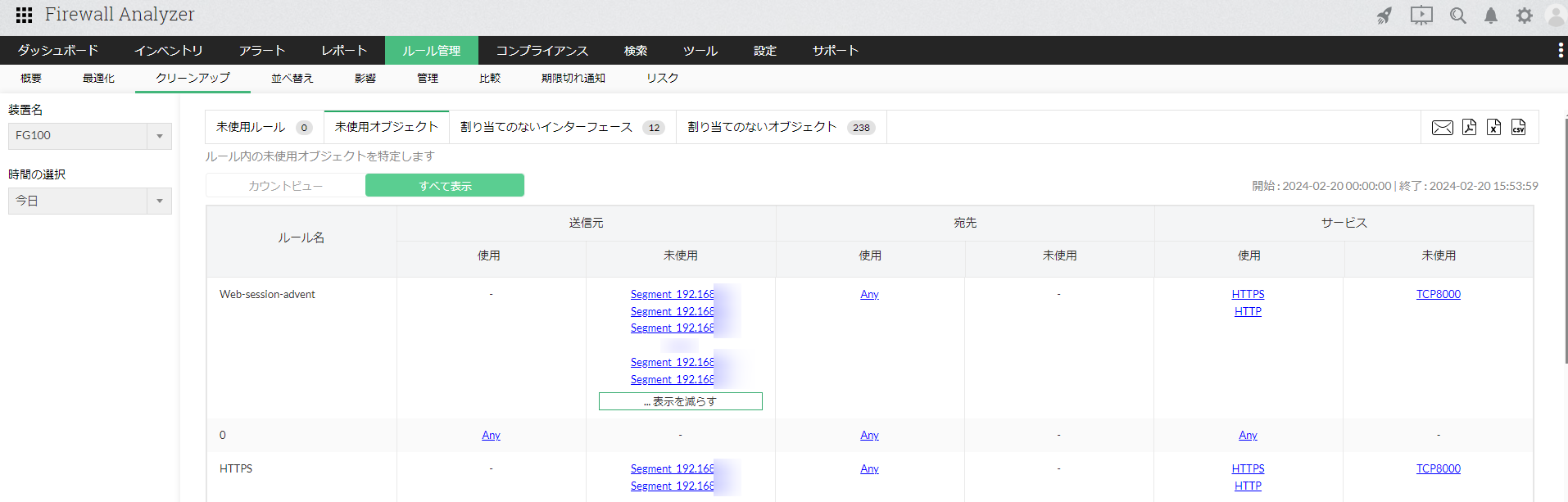1568x502 pixels.
Task: Click the search magnifier icon
Action: [x=1457, y=16]
